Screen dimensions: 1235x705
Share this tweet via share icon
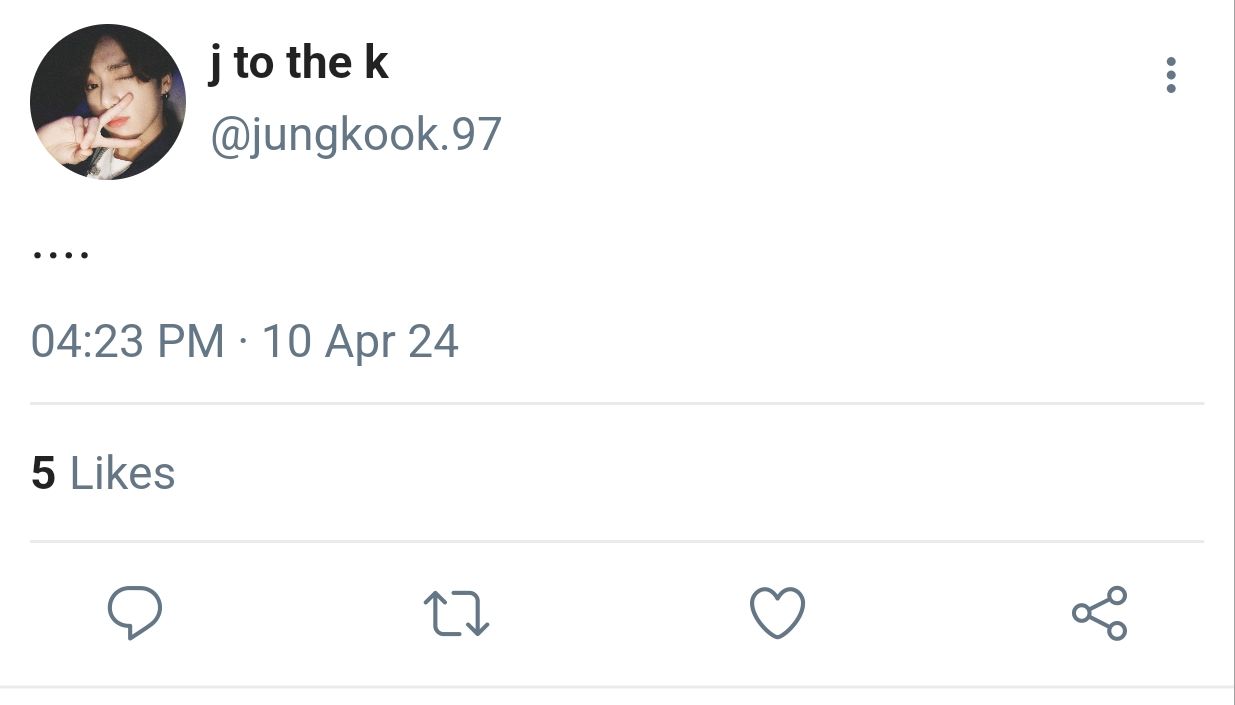click(x=1099, y=613)
